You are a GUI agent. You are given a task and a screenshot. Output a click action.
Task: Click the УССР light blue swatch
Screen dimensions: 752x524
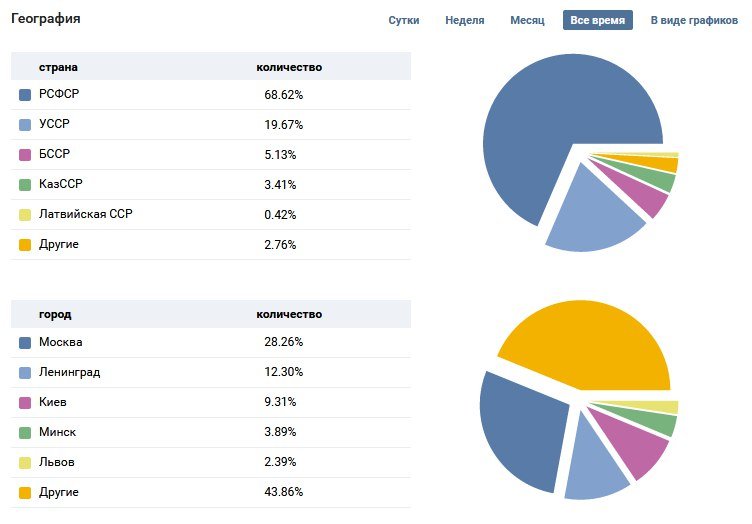pos(25,125)
